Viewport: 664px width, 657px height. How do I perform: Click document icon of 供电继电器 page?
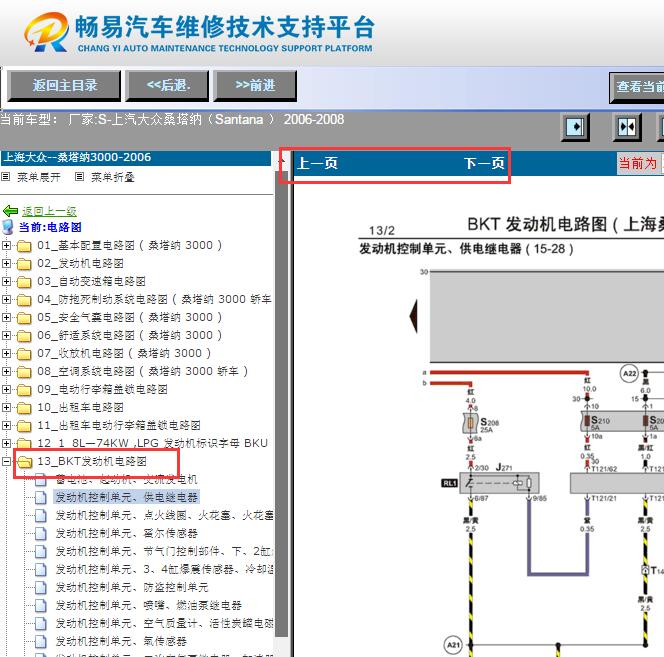[41, 498]
